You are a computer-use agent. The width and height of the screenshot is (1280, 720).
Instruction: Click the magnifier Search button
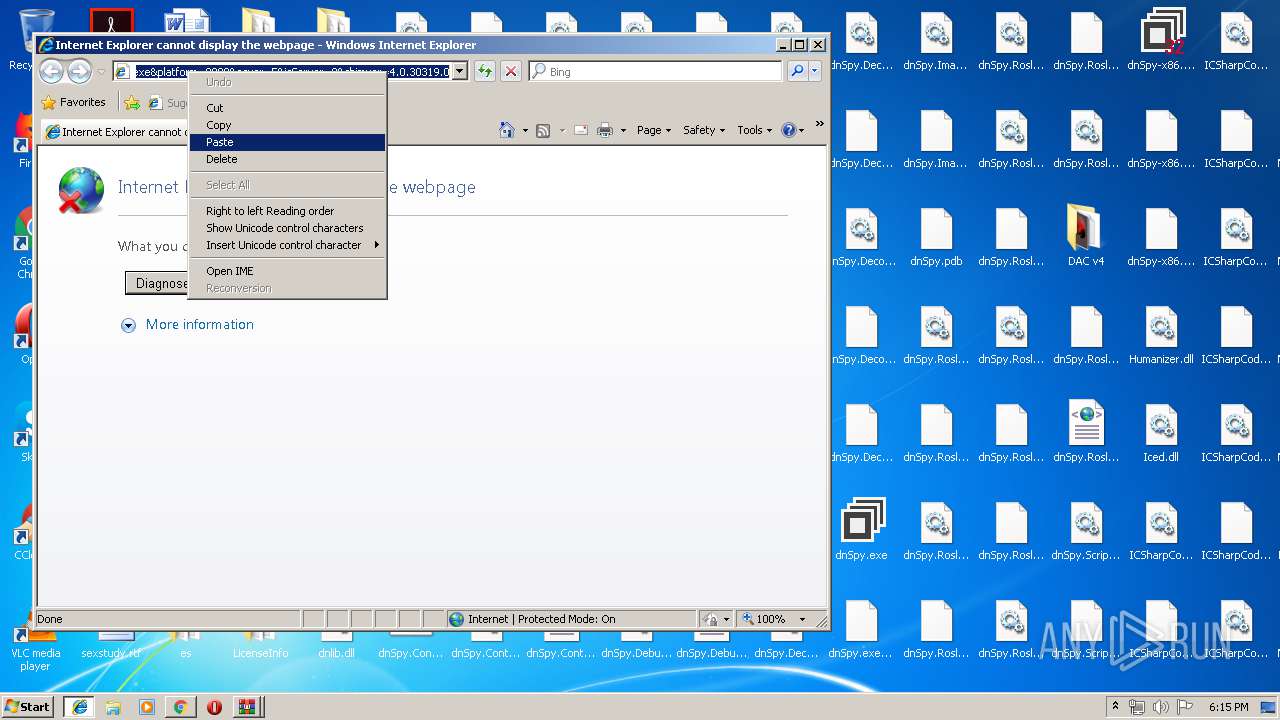(x=797, y=71)
